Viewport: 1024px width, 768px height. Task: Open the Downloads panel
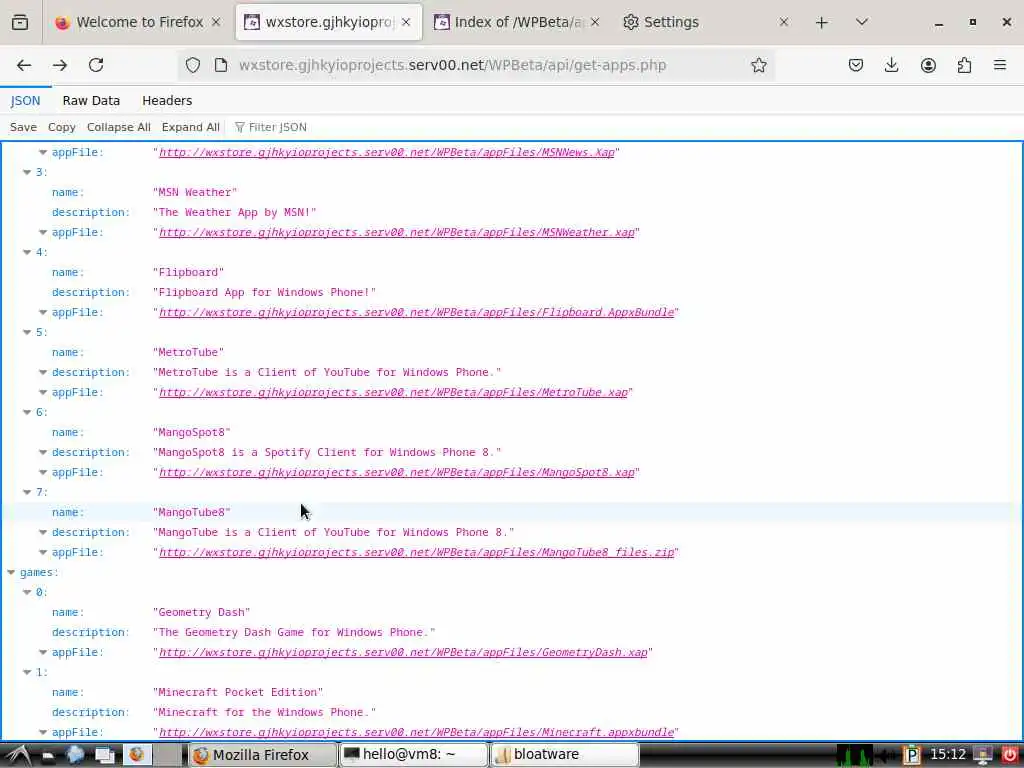(891, 65)
